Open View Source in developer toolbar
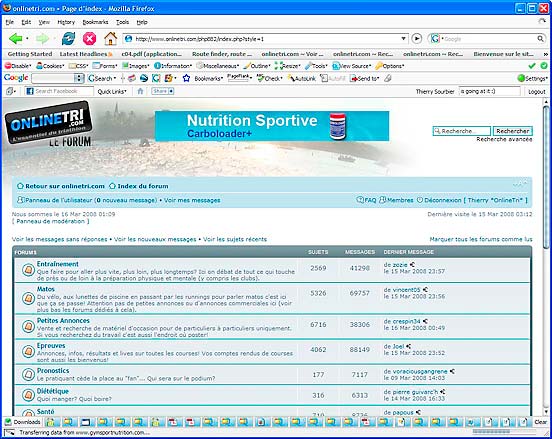 (x=352, y=66)
